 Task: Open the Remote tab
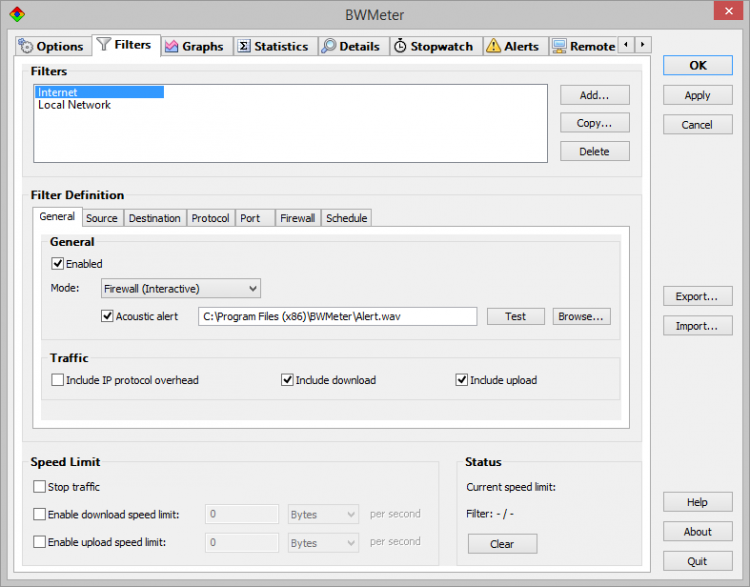pos(583,46)
